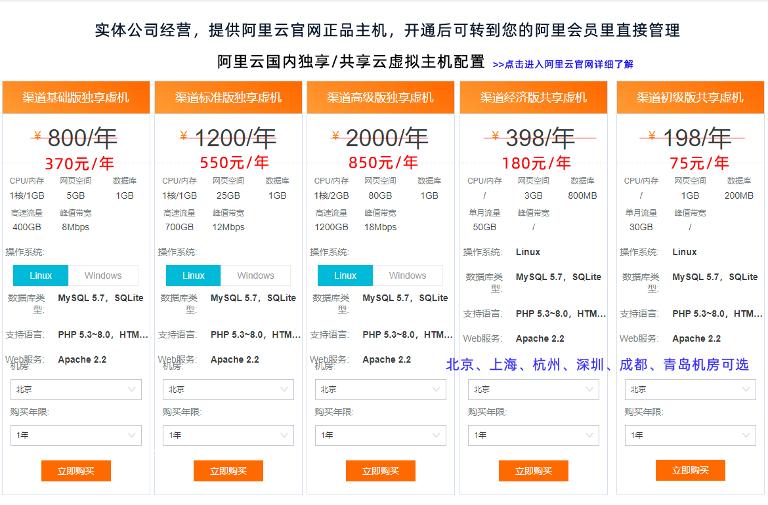Click the 80GB web space value
The width and height of the screenshot is (768, 505).
click(380, 195)
